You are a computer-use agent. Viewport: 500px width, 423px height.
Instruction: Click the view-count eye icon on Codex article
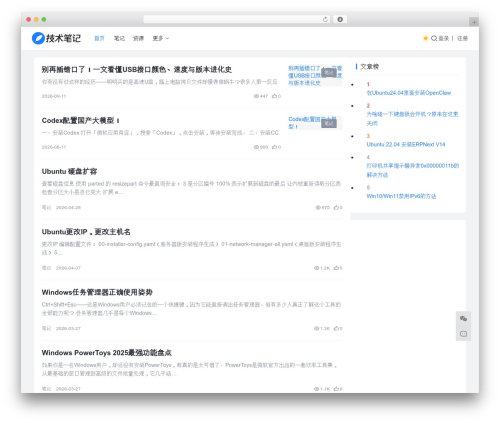tap(256, 147)
